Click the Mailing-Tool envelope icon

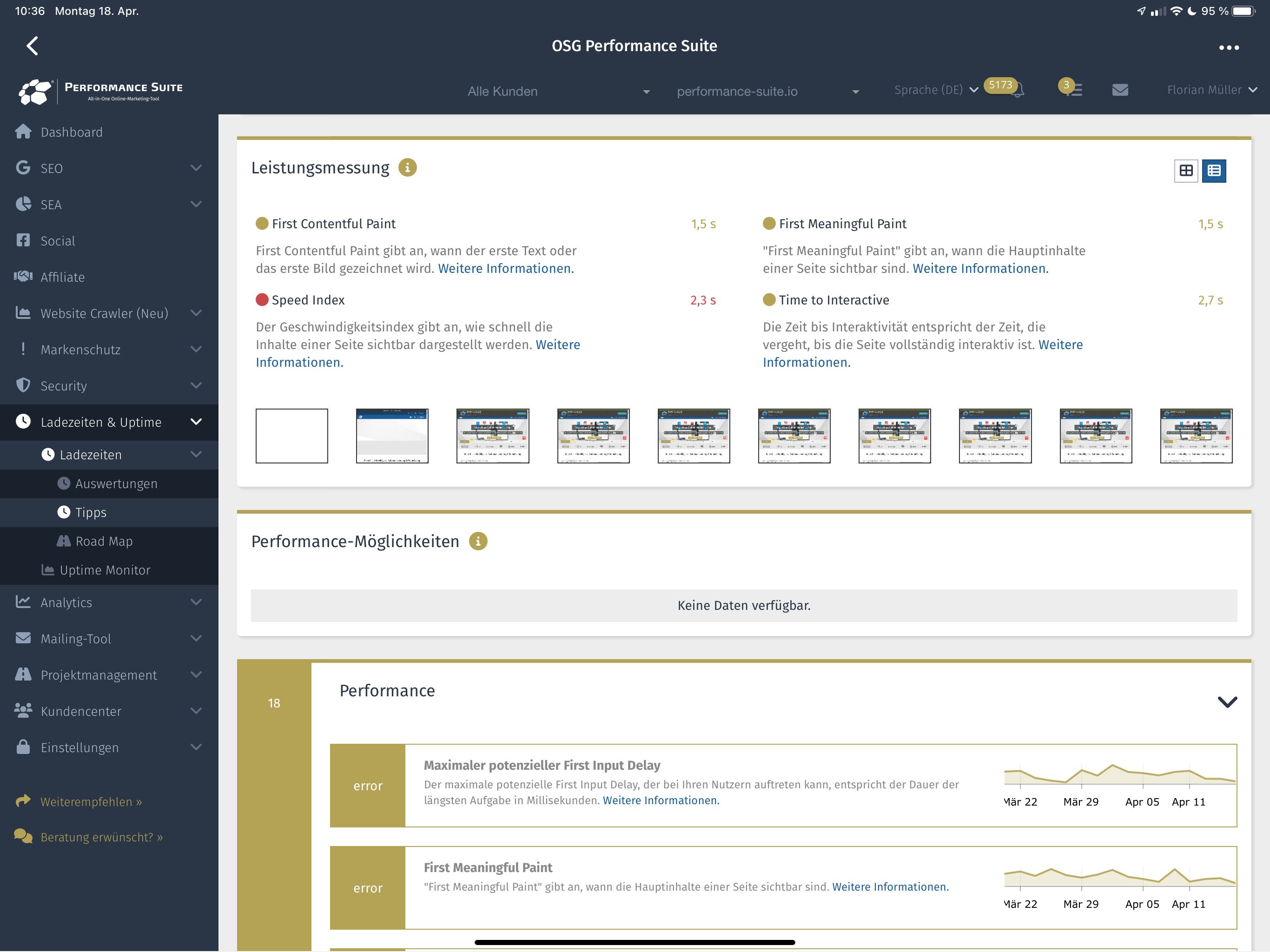tap(23, 638)
